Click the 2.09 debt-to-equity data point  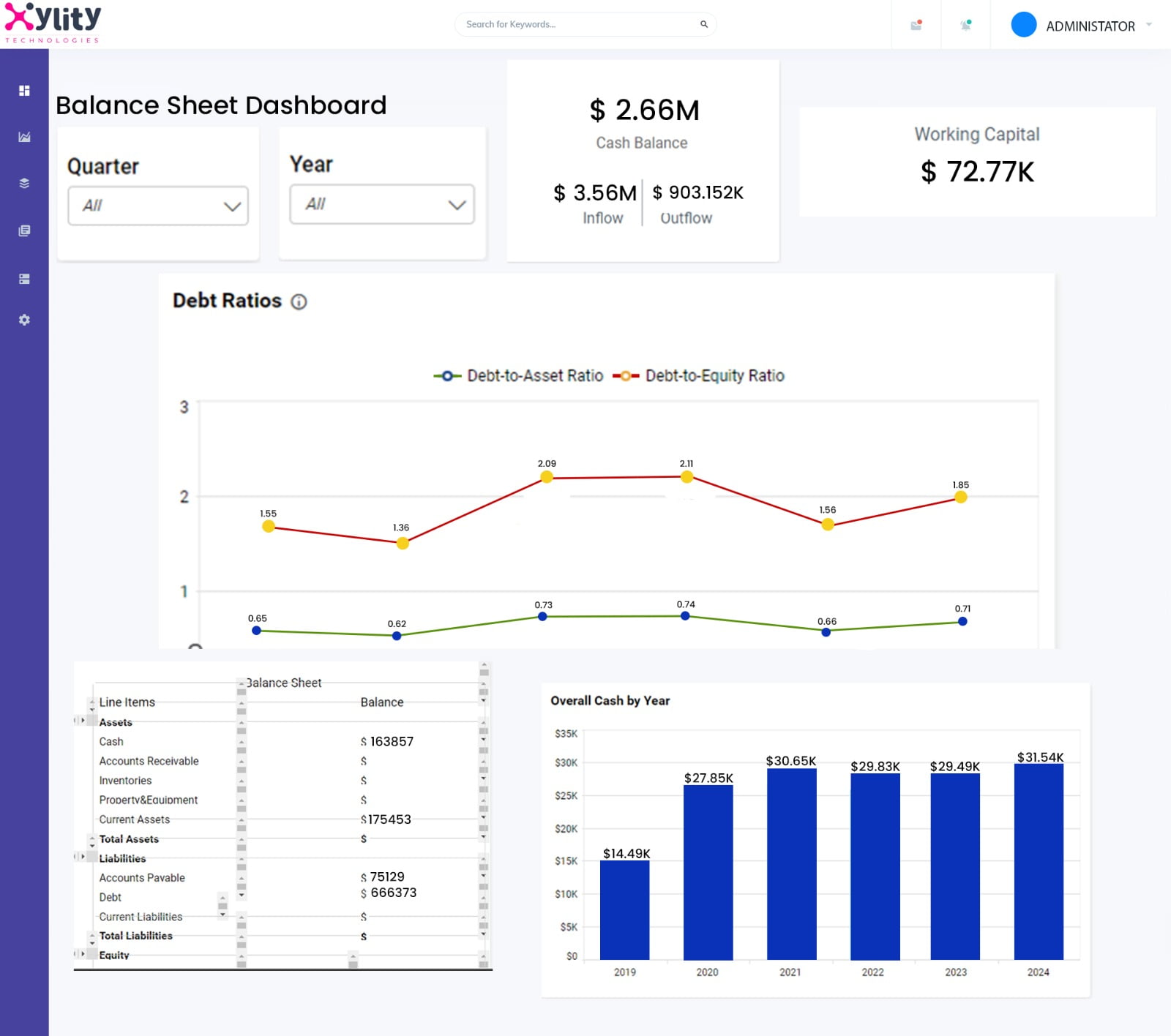pos(547,477)
